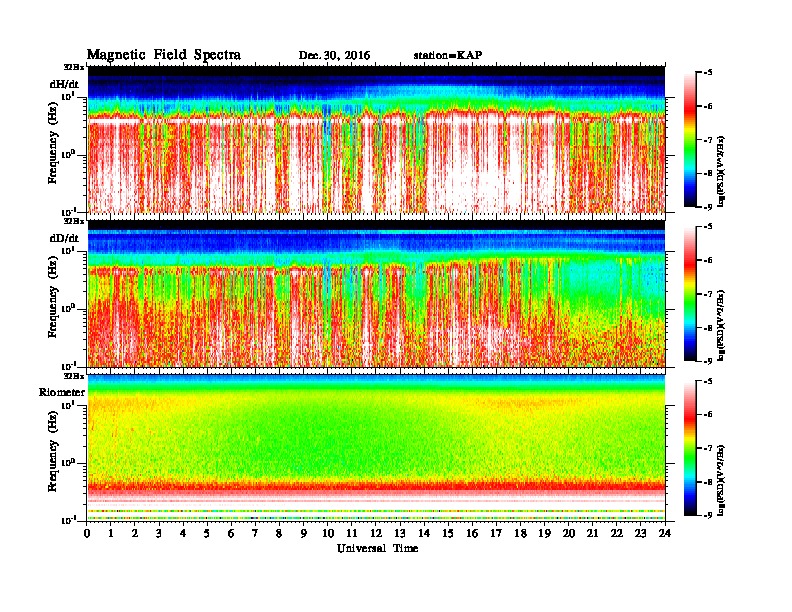
Task: Click the log(PSD) label beside dH/dt color scale
Action: click(x=722, y=171)
